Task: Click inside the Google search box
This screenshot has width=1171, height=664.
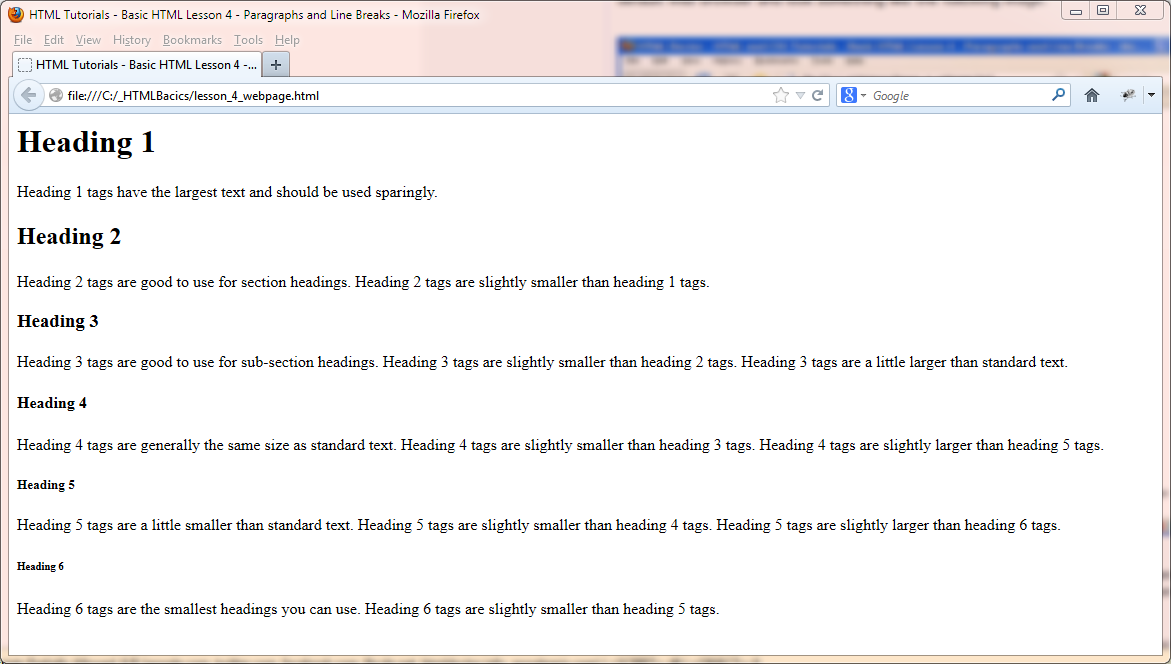Action: (955, 96)
